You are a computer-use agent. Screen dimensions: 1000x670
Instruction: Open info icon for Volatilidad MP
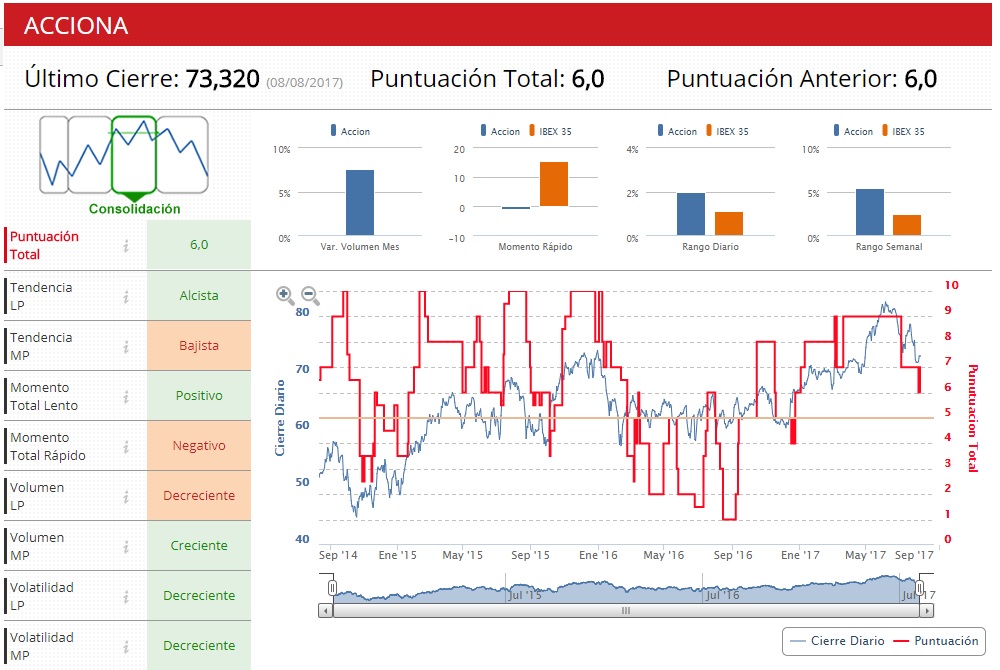(126, 646)
